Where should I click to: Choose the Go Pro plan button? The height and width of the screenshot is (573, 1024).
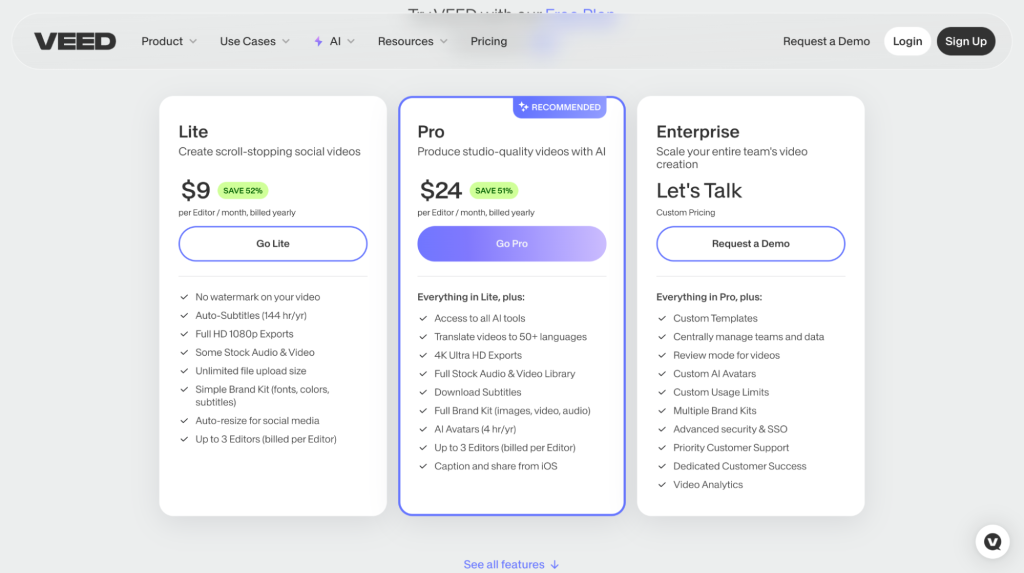pos(512,244)
